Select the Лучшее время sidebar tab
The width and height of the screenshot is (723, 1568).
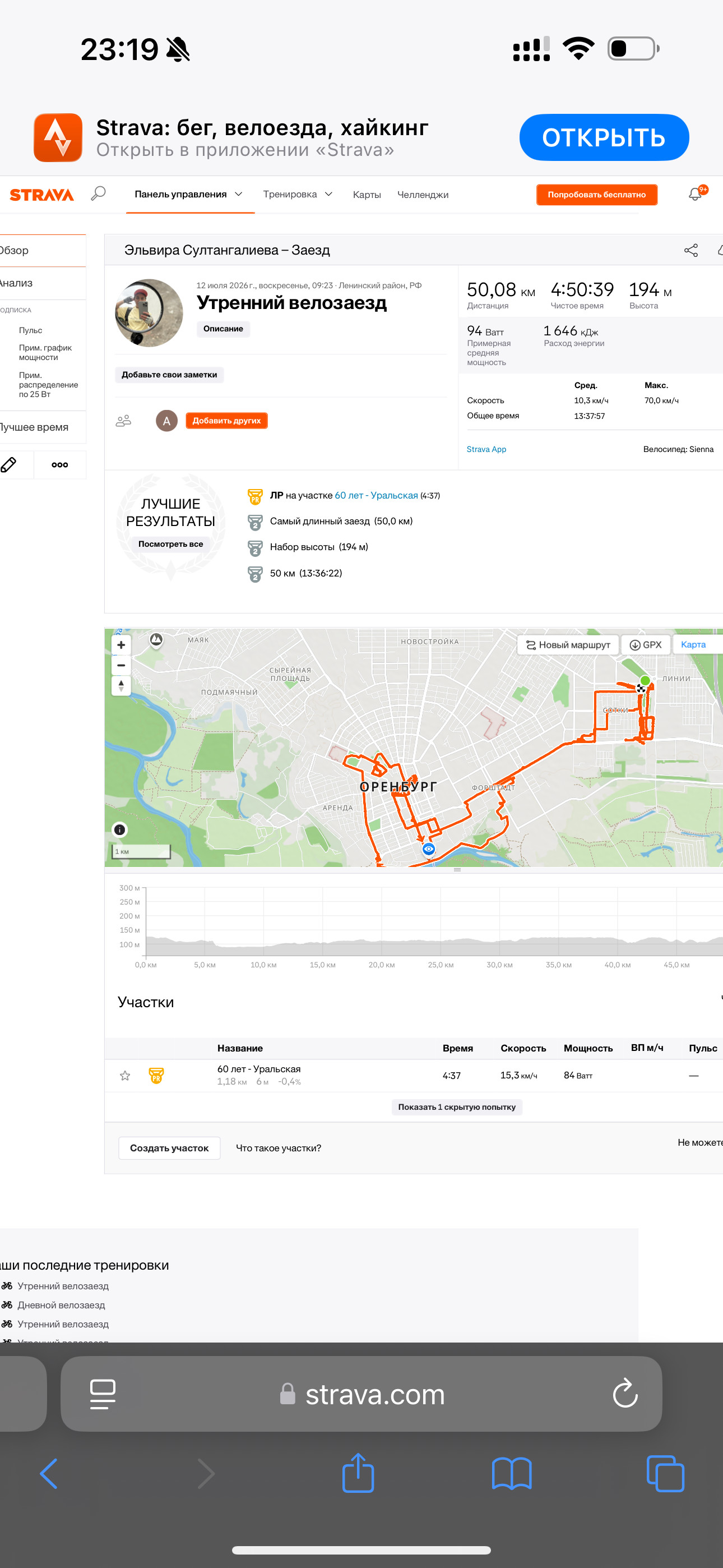click(x=43, y=427)
